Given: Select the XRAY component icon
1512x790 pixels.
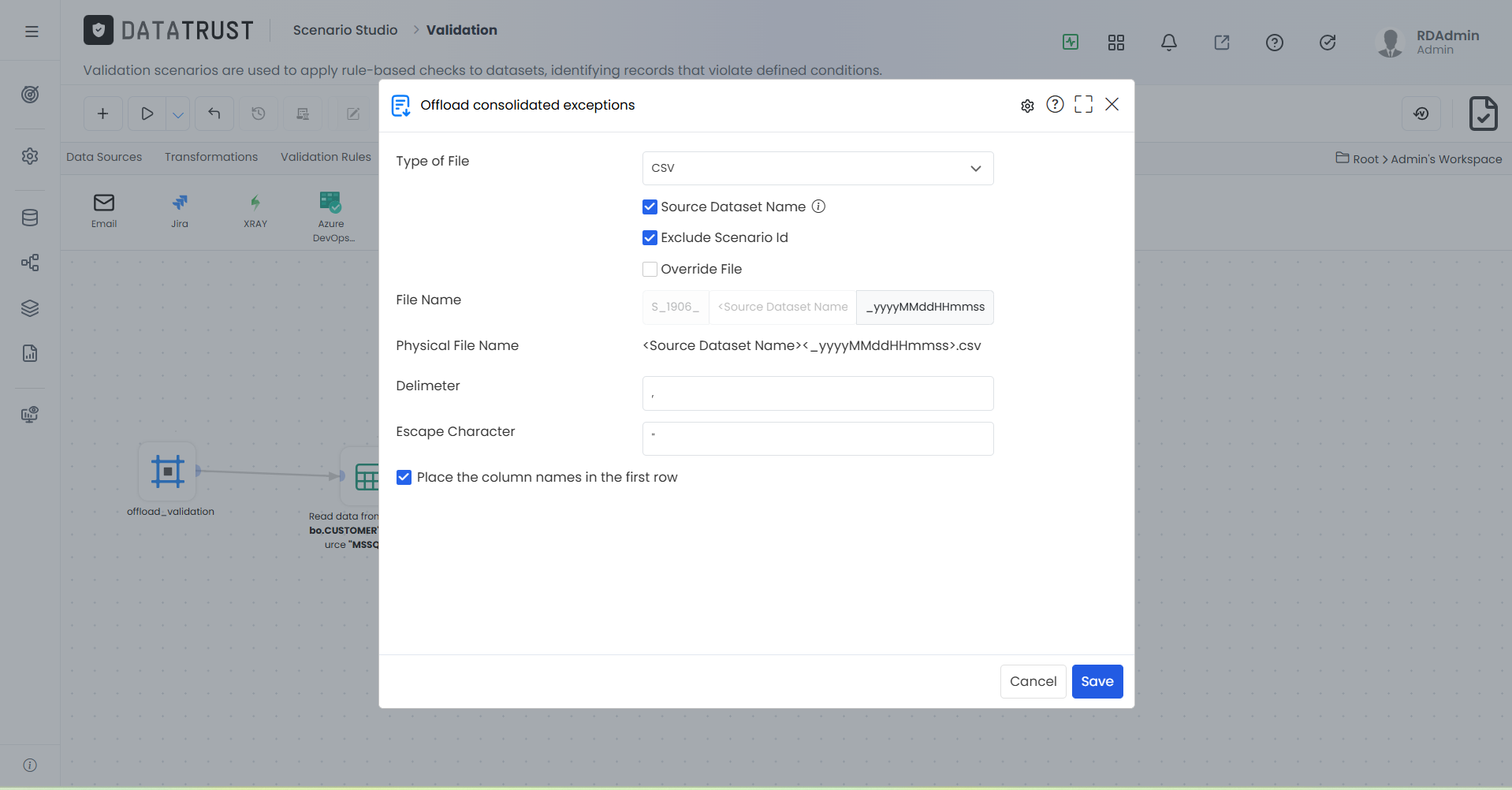Looking at the screenshot, I should (x=255, y=203).
